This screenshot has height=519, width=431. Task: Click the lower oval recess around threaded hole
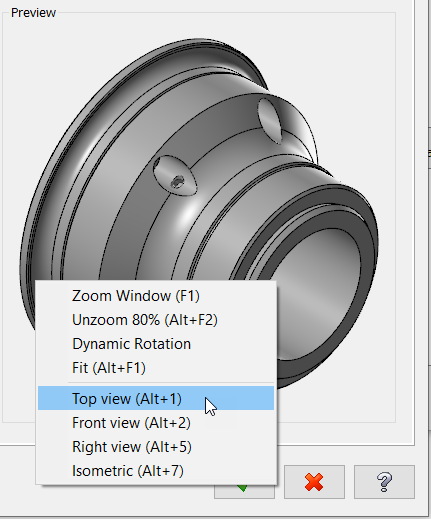175,176
